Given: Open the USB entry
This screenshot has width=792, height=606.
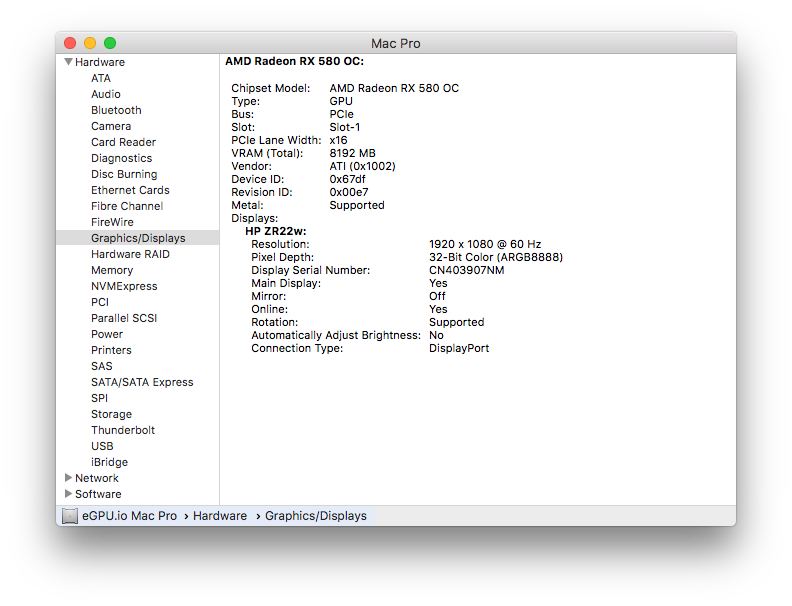Looking at the screenshot, I should [102, 446].
